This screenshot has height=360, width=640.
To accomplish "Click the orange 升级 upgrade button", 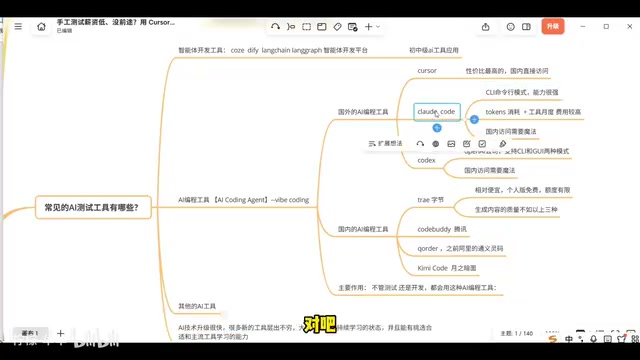I will 553,27.
